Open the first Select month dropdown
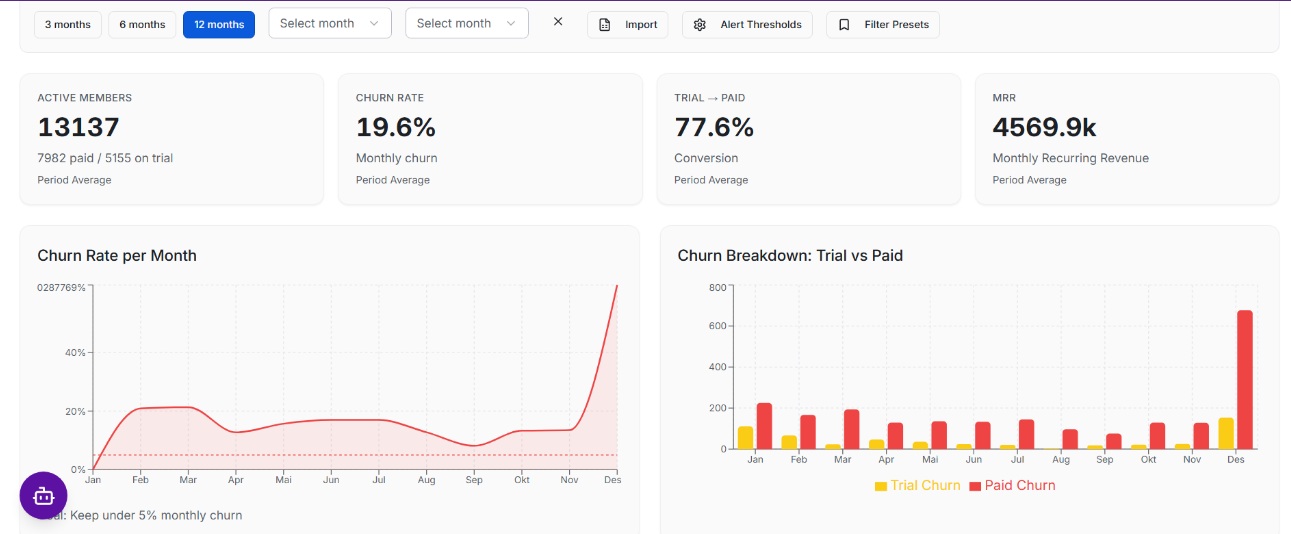The height and width of the screenshot is (534, 1291). pos(330,23)
